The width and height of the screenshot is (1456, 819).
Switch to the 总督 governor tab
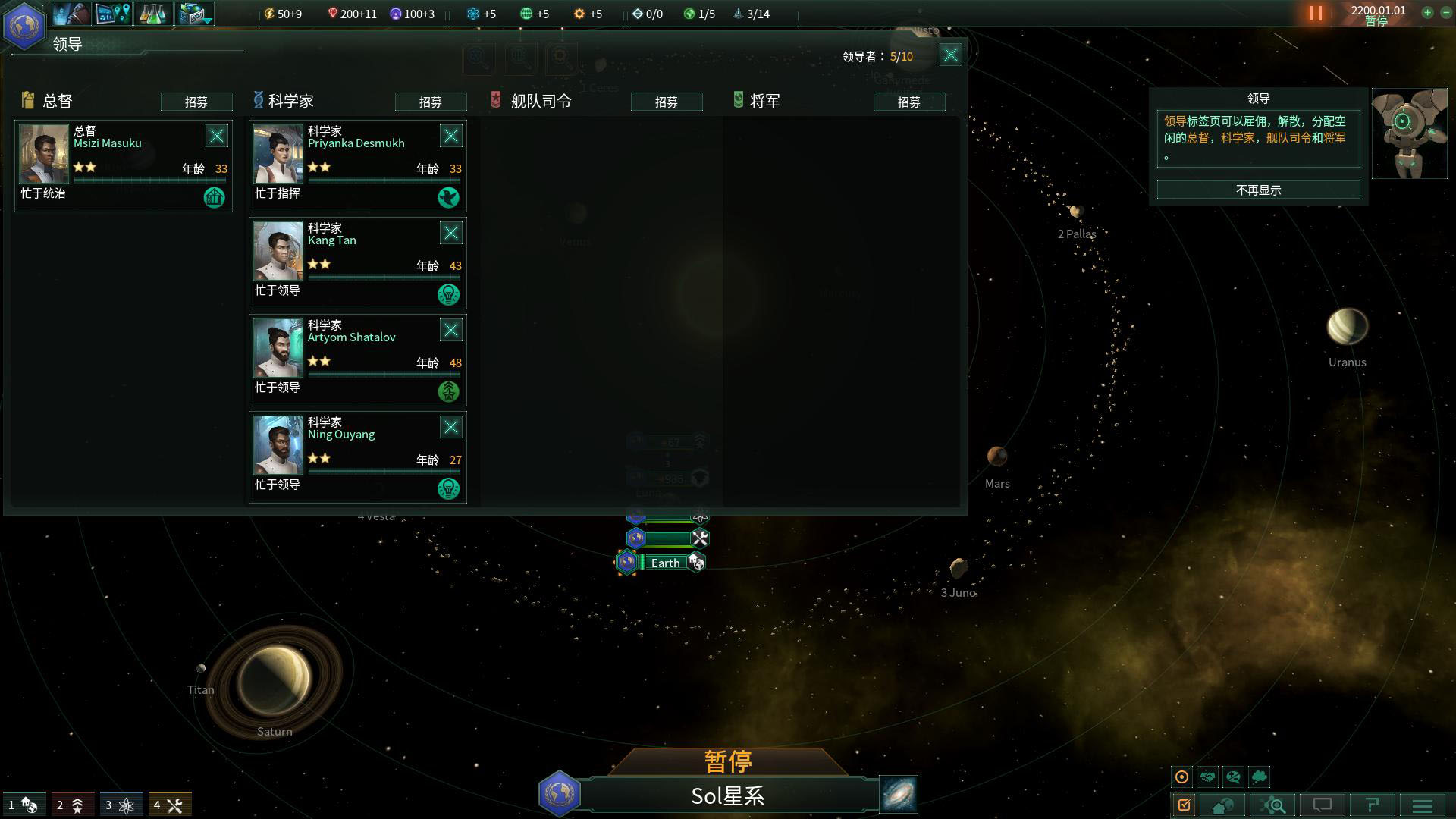(57, 100)
